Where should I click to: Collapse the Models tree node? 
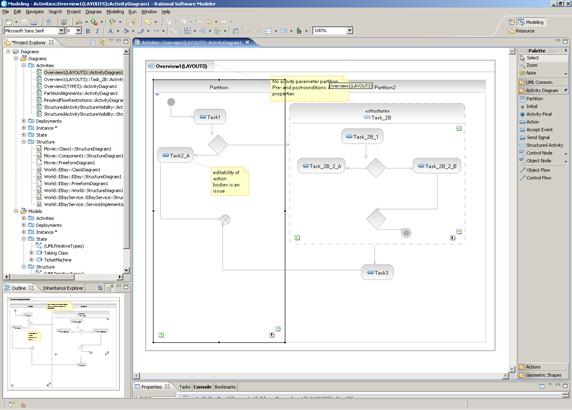[16, 211]
